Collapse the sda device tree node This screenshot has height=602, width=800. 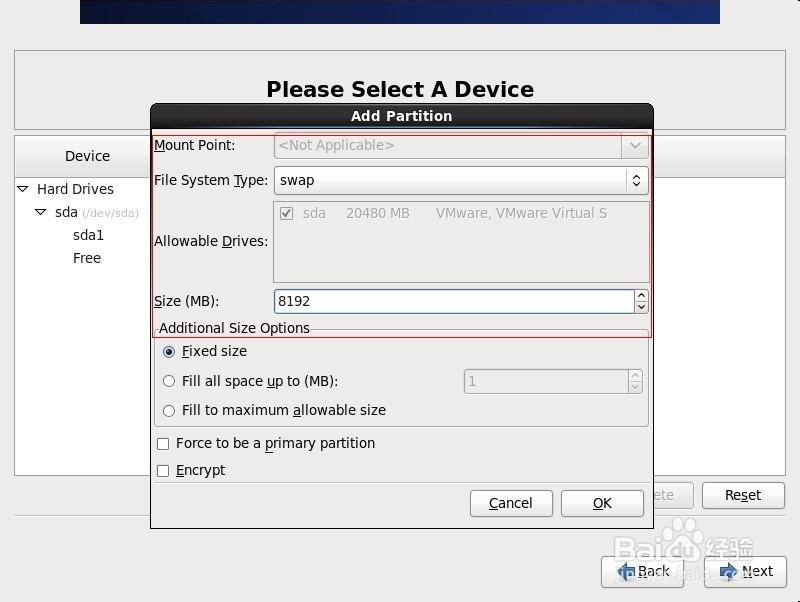coord(42,212)
